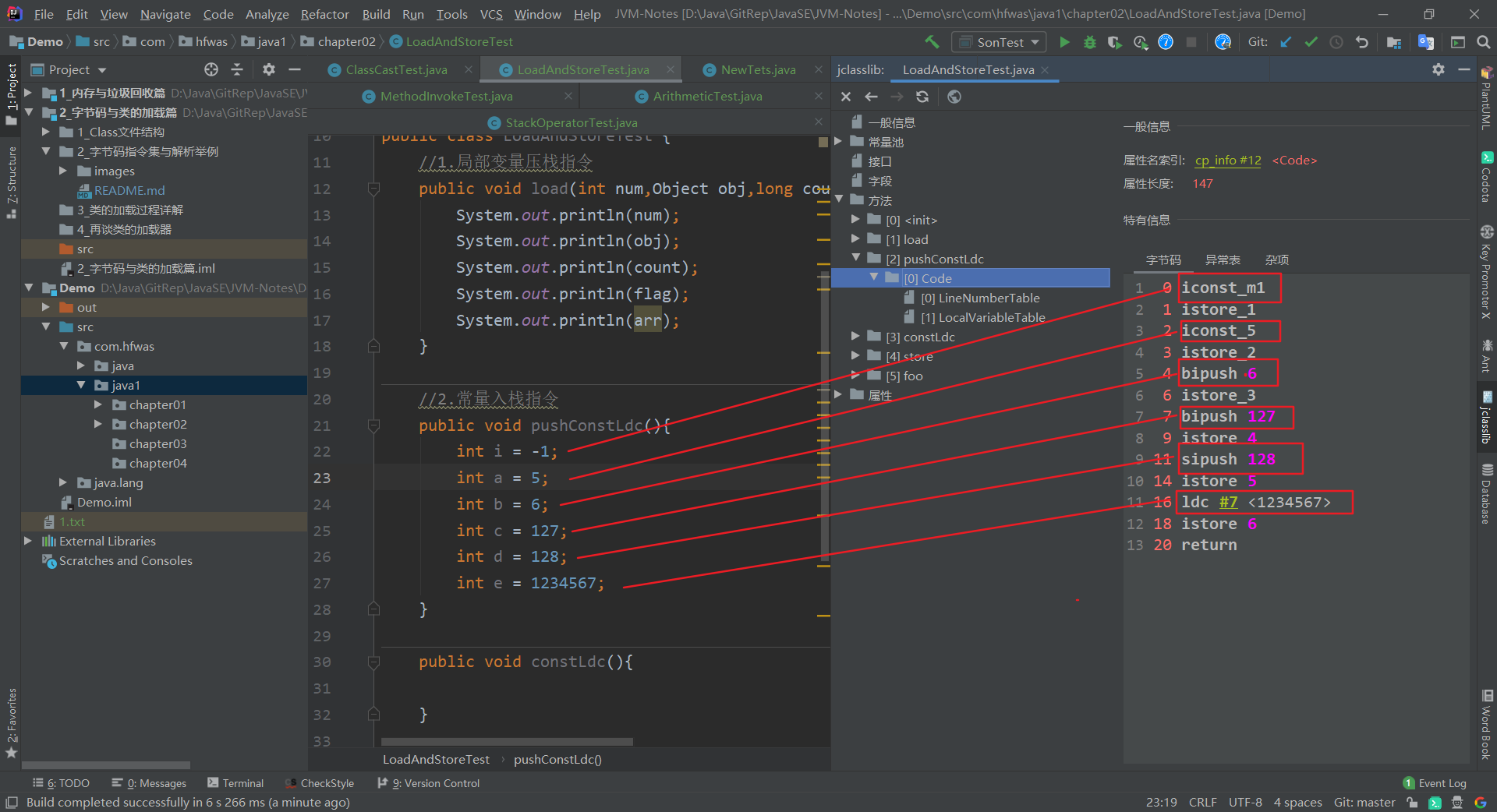
Task: Open the Analyze menu
Action: (x=267, y=14)
